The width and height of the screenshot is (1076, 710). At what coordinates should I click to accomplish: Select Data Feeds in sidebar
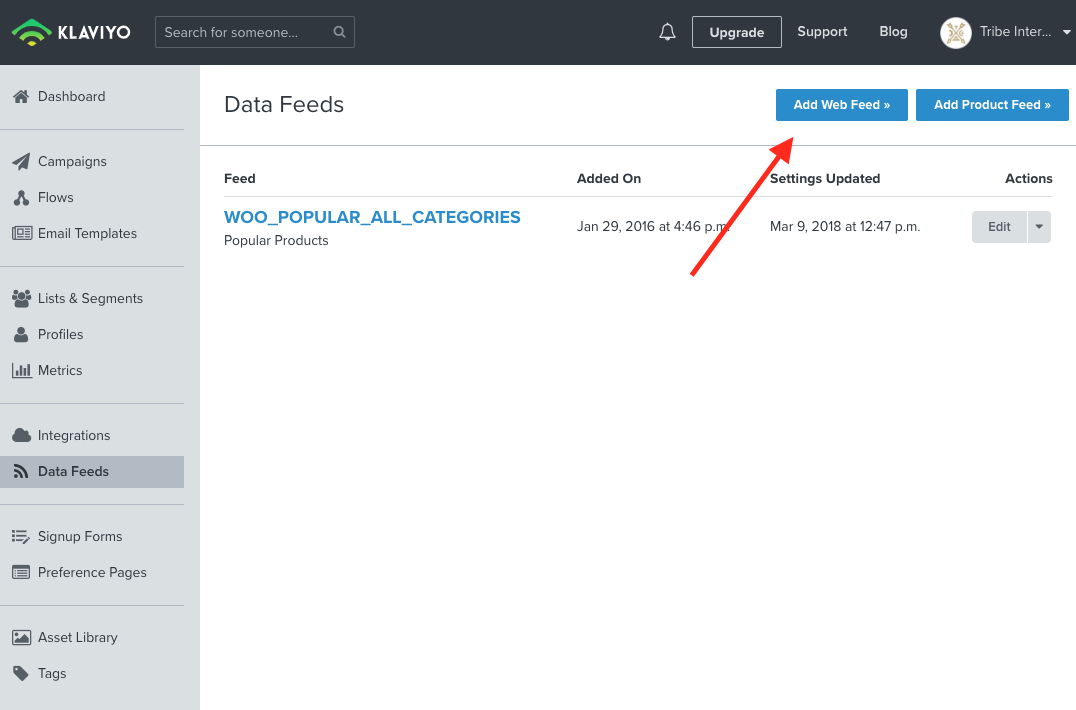pyautogui.click(x=92, y=472)
